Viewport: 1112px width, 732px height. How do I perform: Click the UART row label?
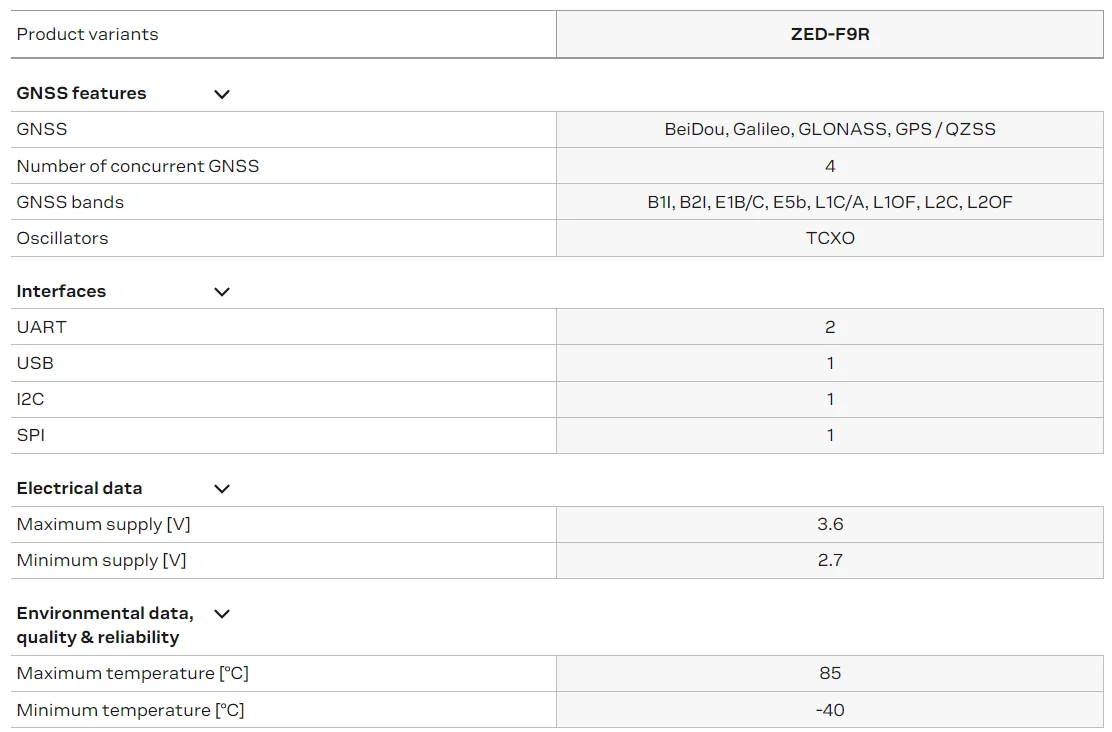point(42,327)
